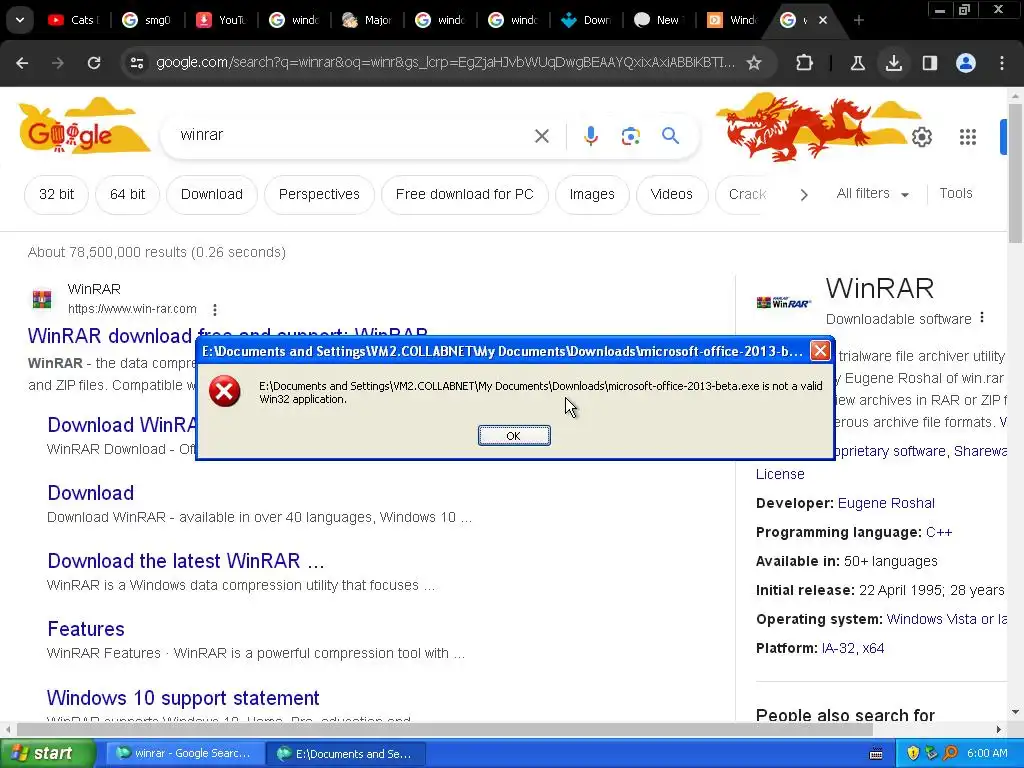Open the Chrome profile avatar
Screen dimensions: 1024x768
[966, 63]
